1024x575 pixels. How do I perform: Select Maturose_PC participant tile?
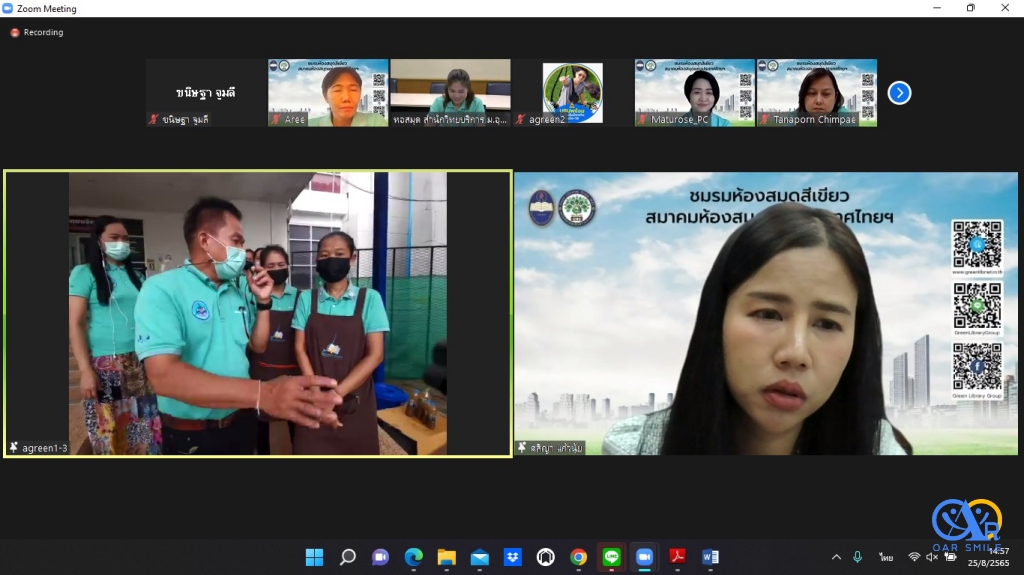(x=694, y=92)
